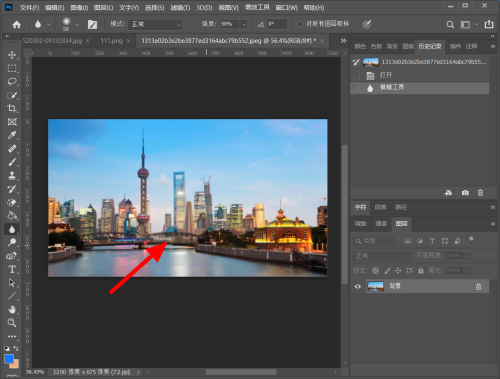The image size is (500, 379).
Task: Select the Clone Stamp tool
Action: click(x=12, y=176)
